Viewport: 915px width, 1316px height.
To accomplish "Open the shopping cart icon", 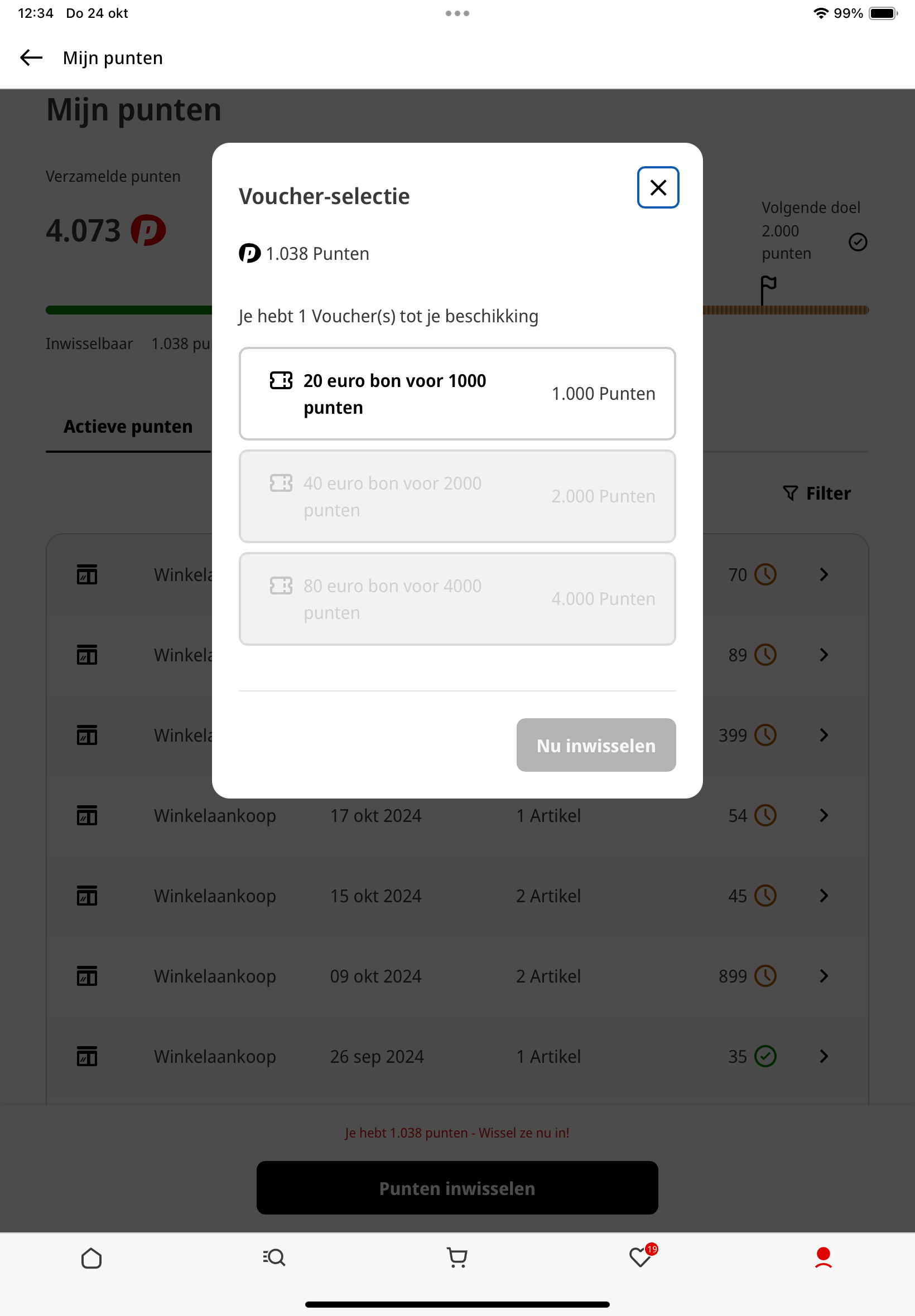I will click(x=457, y=1257).
